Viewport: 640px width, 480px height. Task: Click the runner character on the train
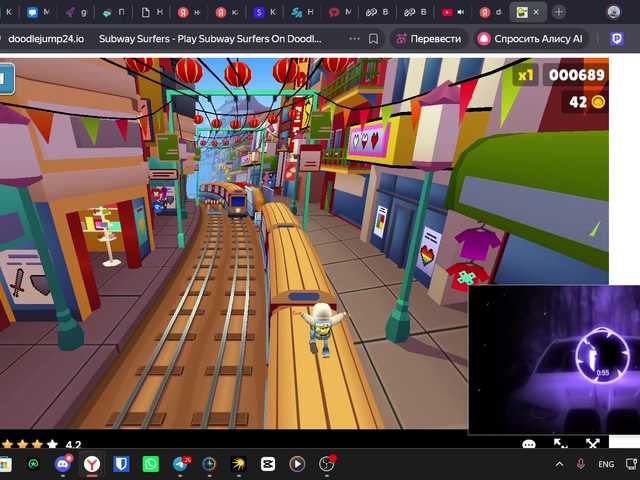coord(323,330)
